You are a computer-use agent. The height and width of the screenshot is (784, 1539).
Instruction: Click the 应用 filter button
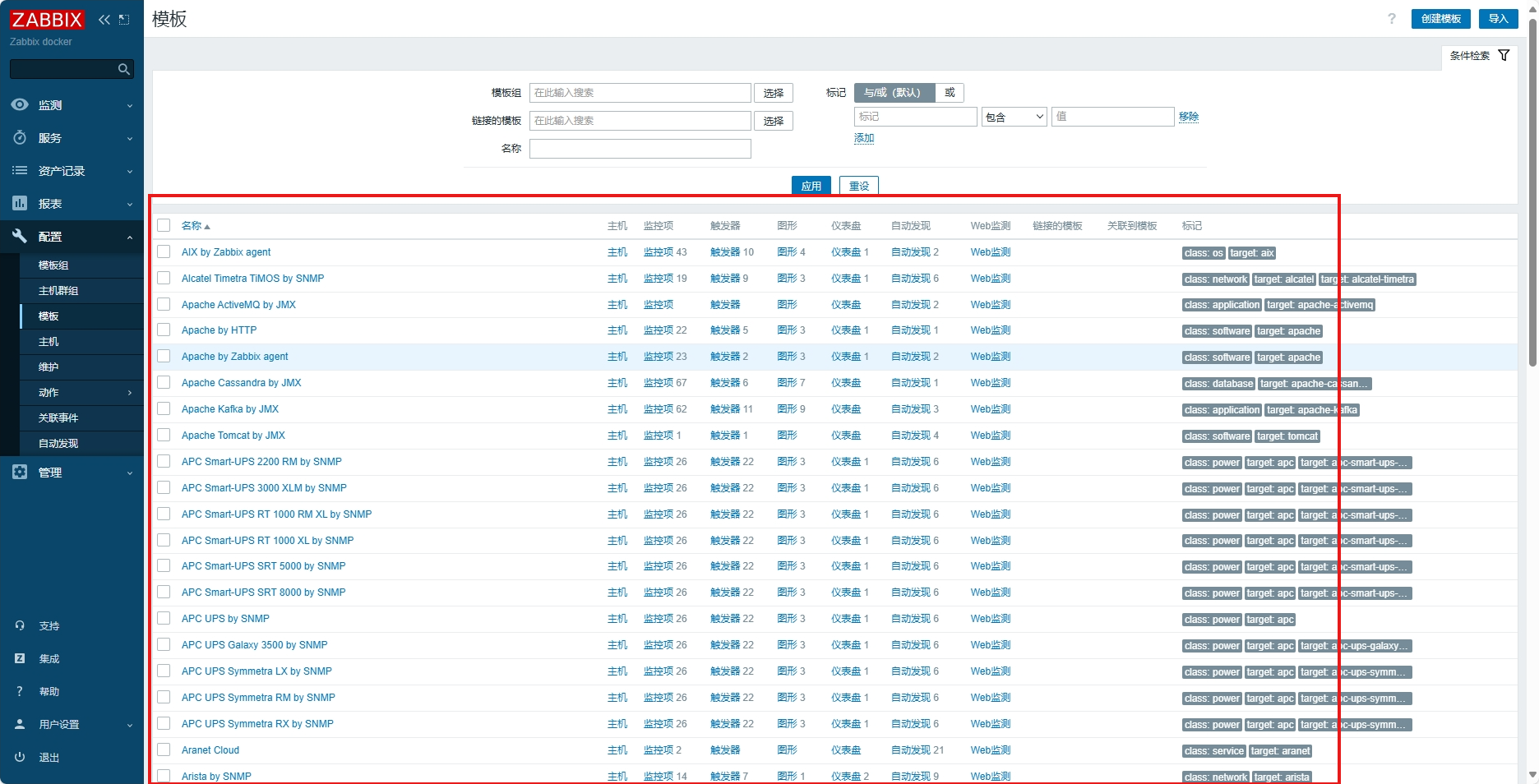[811, 186]
